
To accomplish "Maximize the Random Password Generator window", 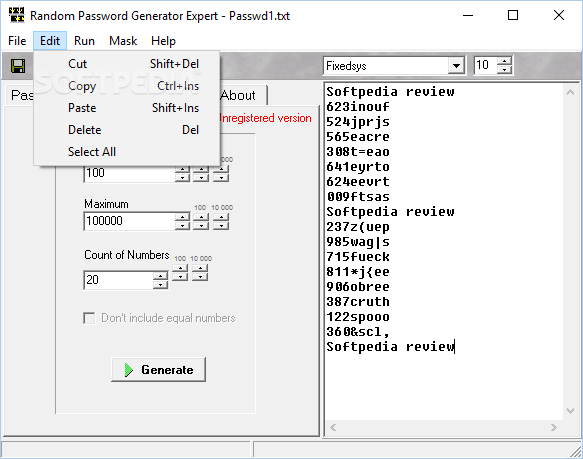I will click(x=513, y=15).
